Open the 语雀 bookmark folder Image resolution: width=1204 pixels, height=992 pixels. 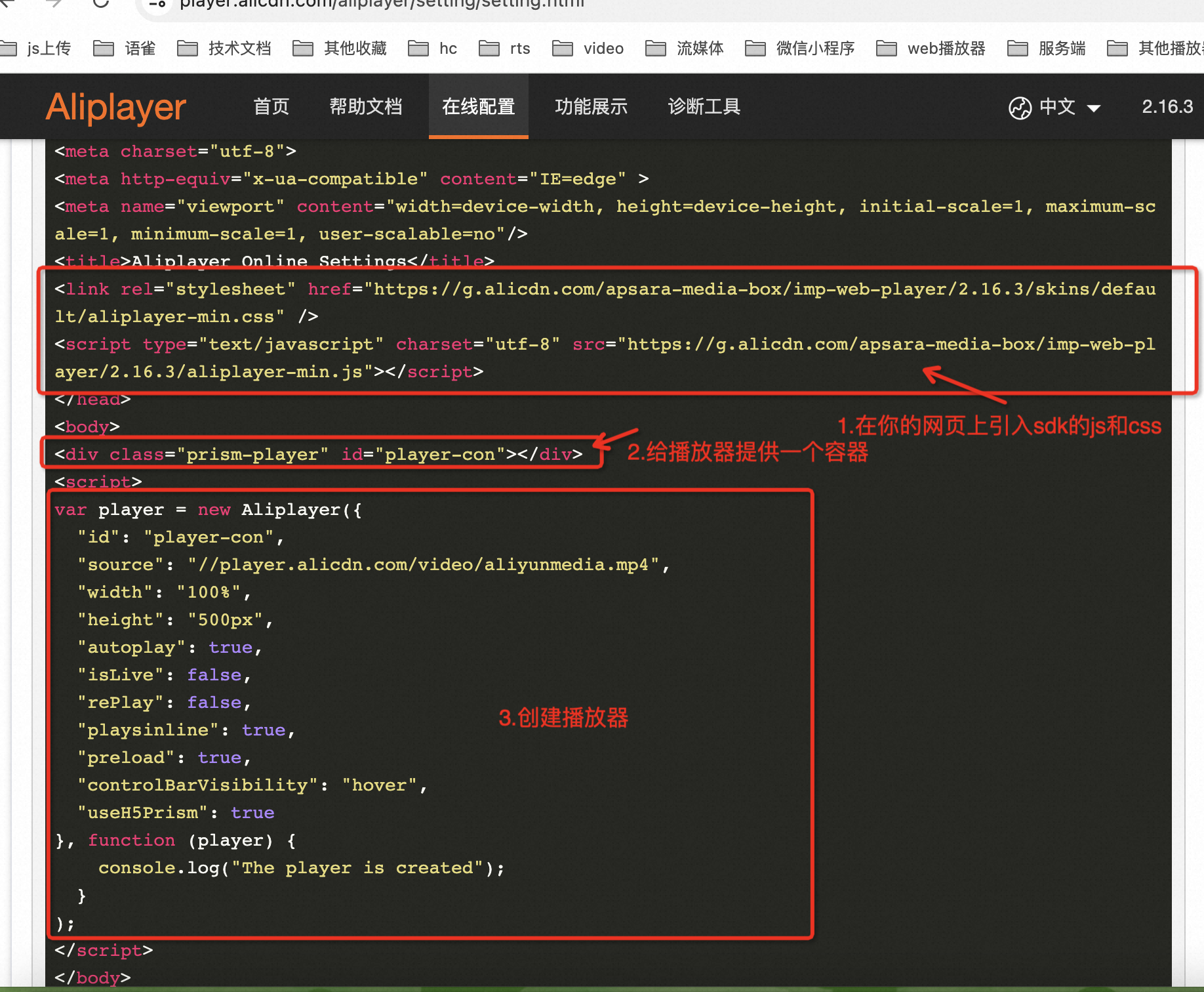125,49
